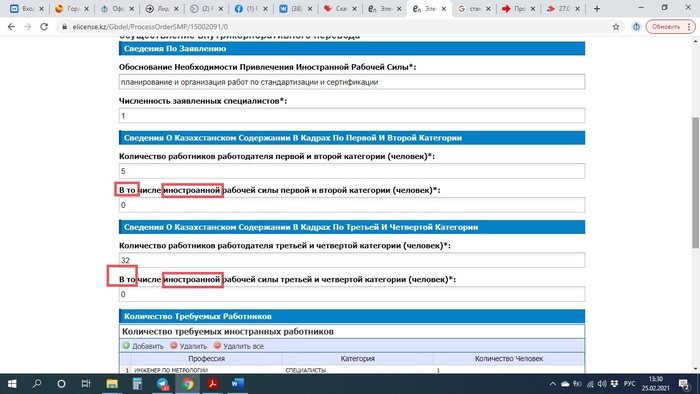Click foreign workforce first-second category field
This screenshot has height=394, width=700.
[352, 205]
